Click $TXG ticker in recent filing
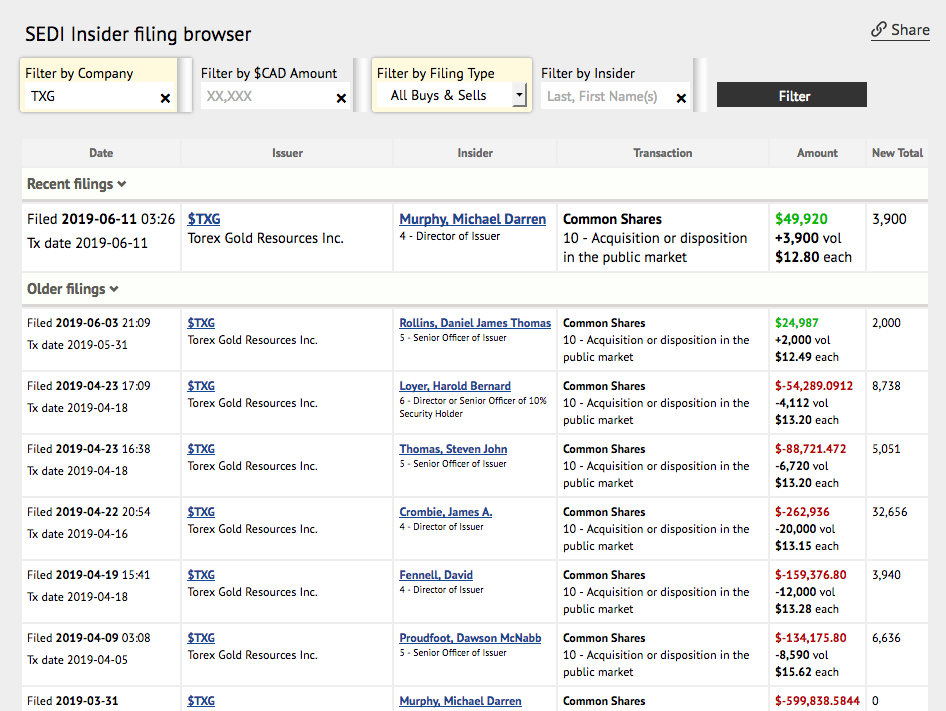 (x=204, y=219)
